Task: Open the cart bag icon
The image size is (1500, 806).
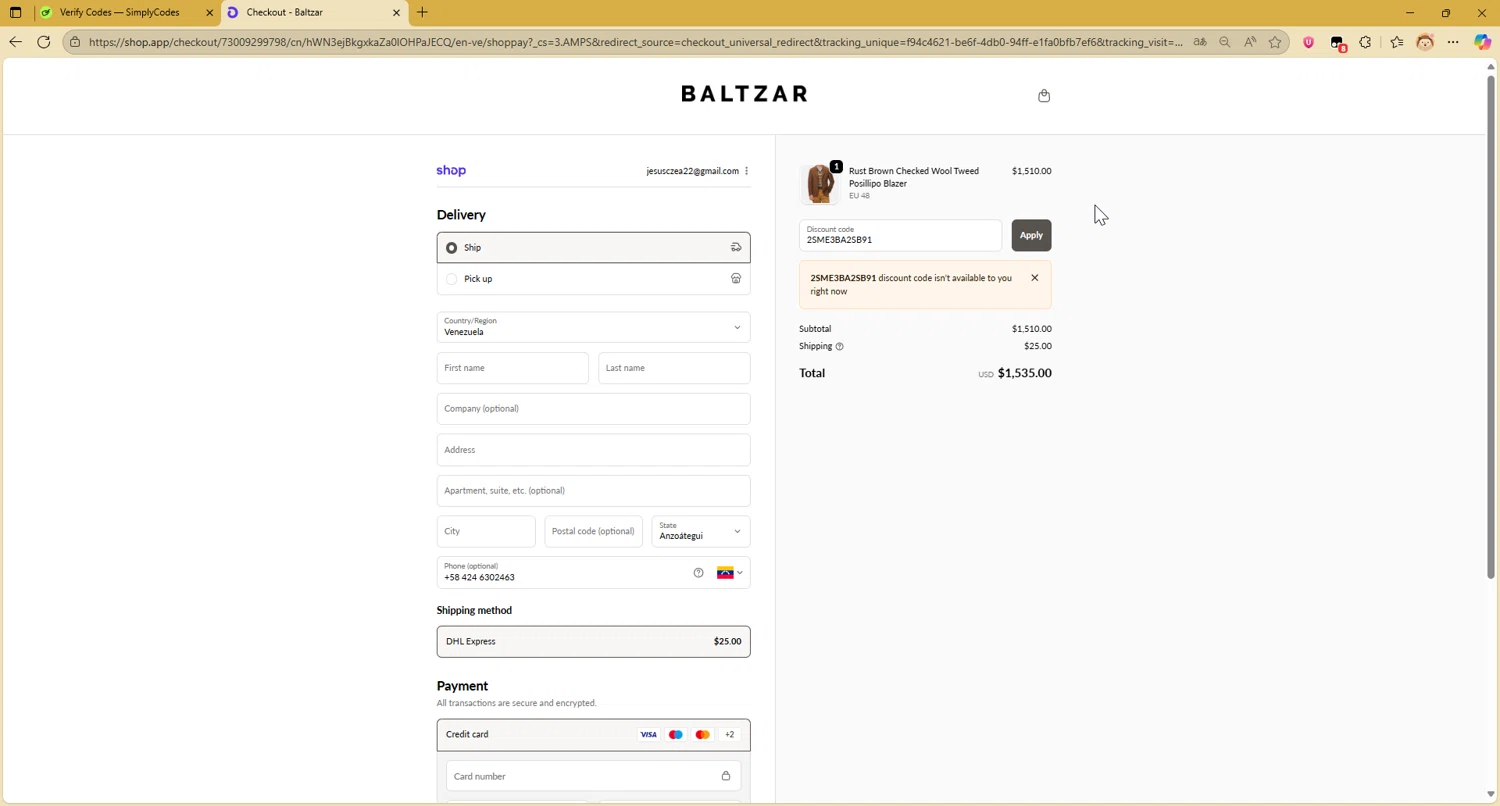Action: tap(1044, 96)
